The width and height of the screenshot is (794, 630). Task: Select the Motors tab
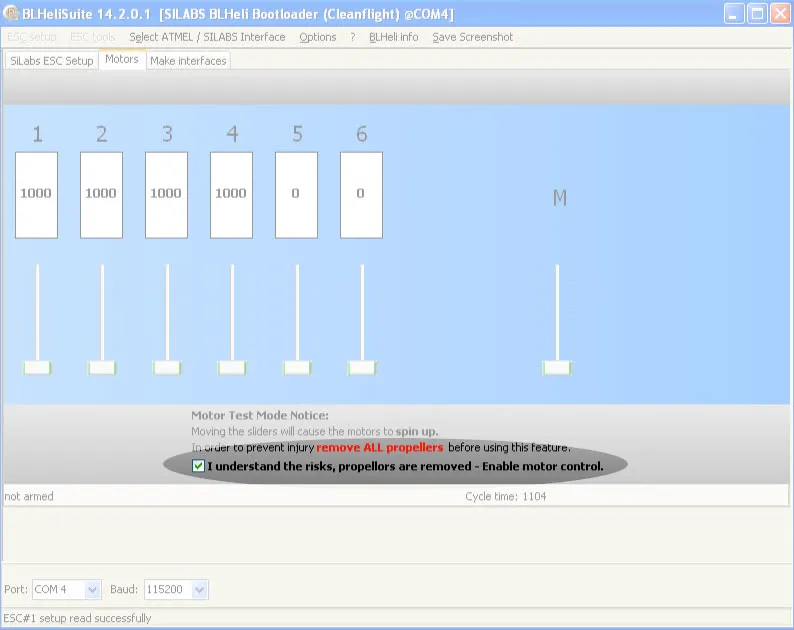122,60
